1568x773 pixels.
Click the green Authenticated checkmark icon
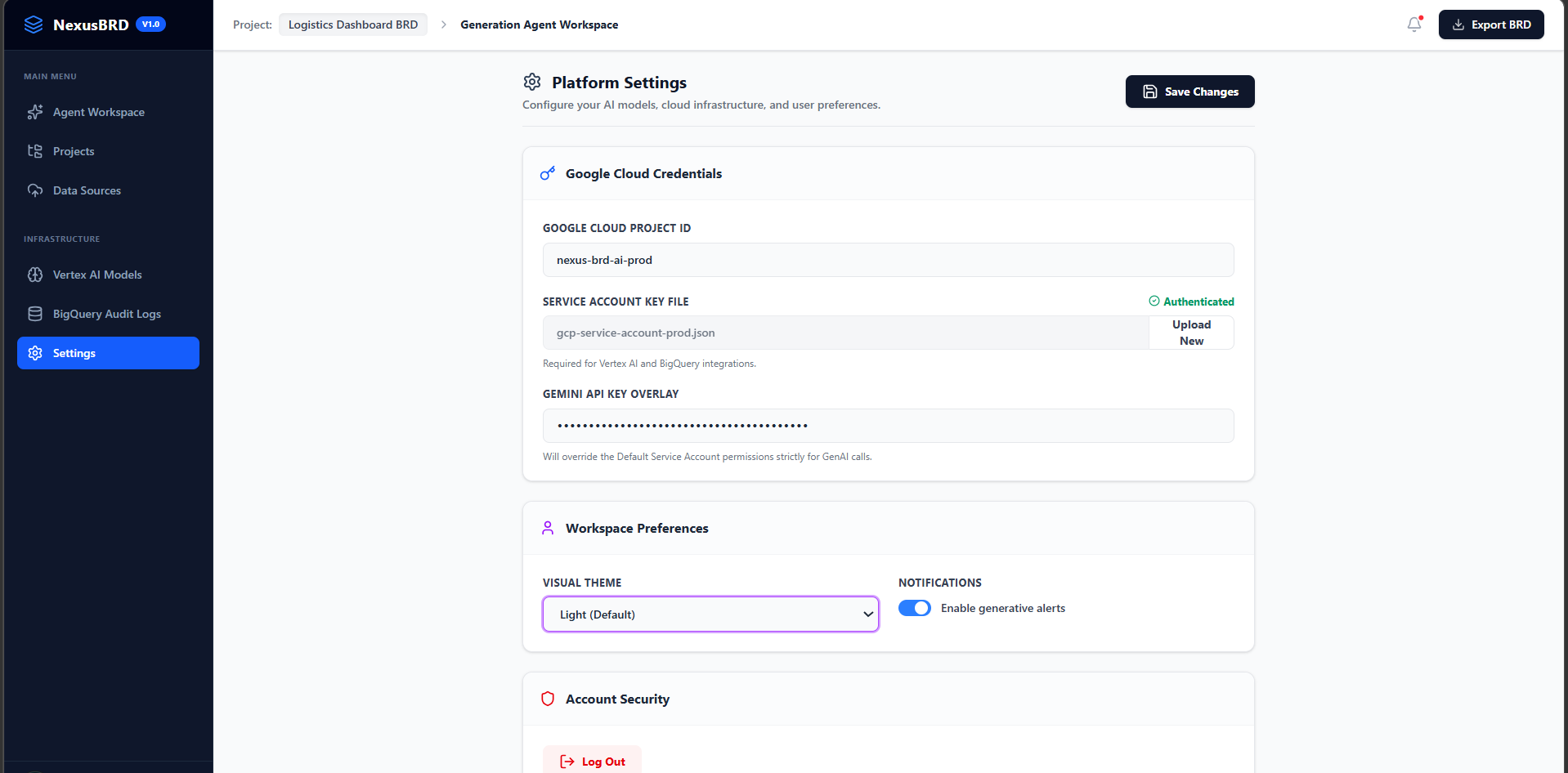(x=1154, y=301)
